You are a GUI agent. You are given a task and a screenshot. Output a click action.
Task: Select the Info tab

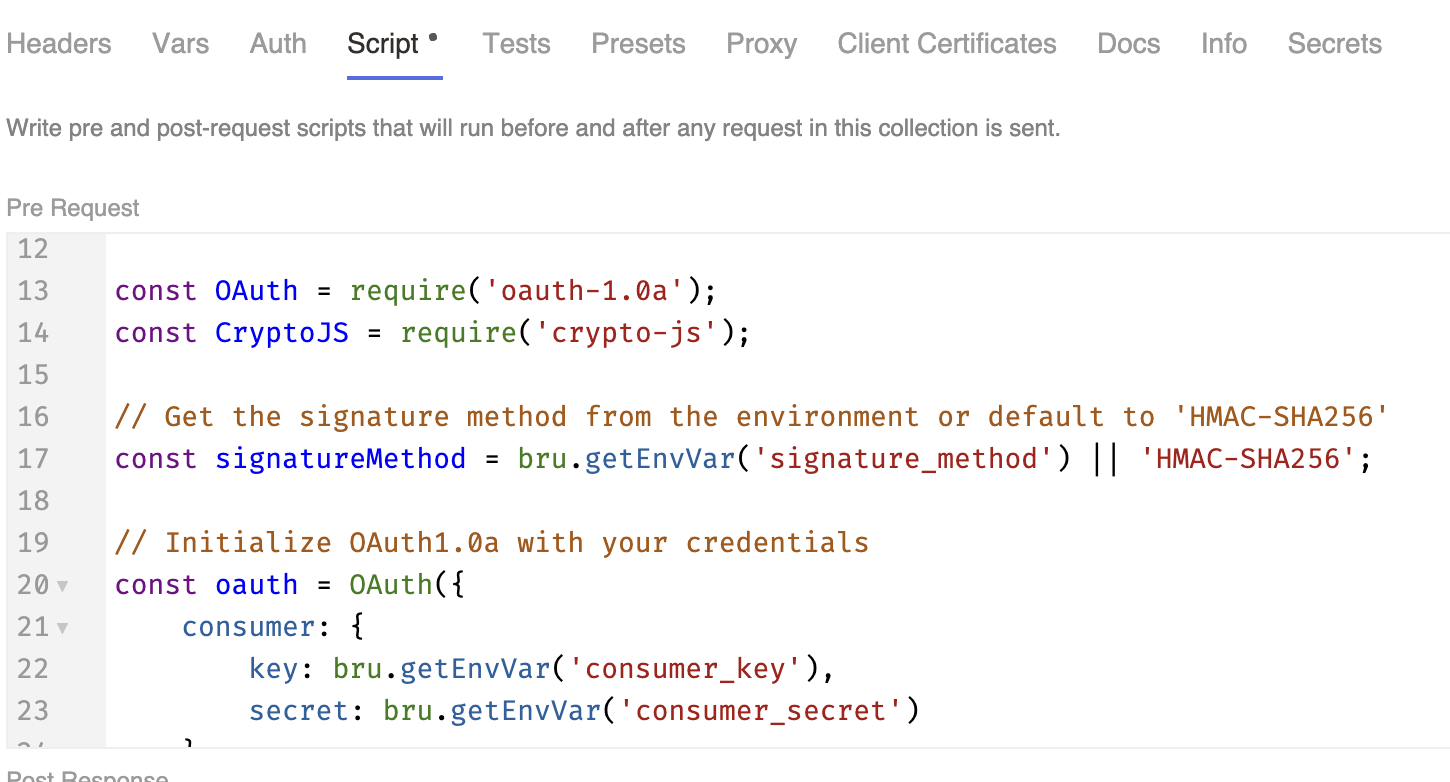pos(1223,44)
